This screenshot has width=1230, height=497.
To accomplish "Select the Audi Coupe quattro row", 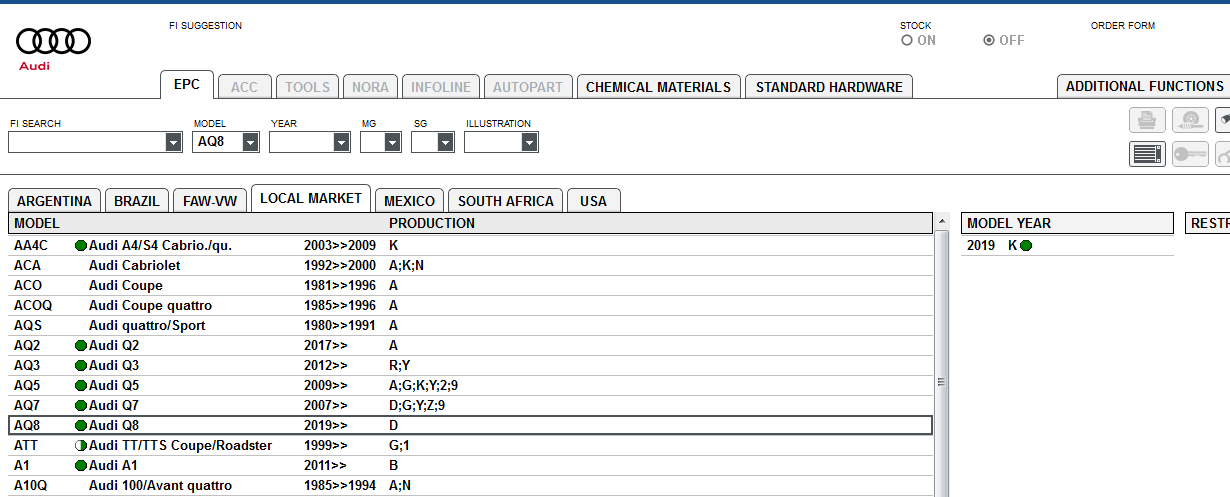I will [x=470, y=305].
